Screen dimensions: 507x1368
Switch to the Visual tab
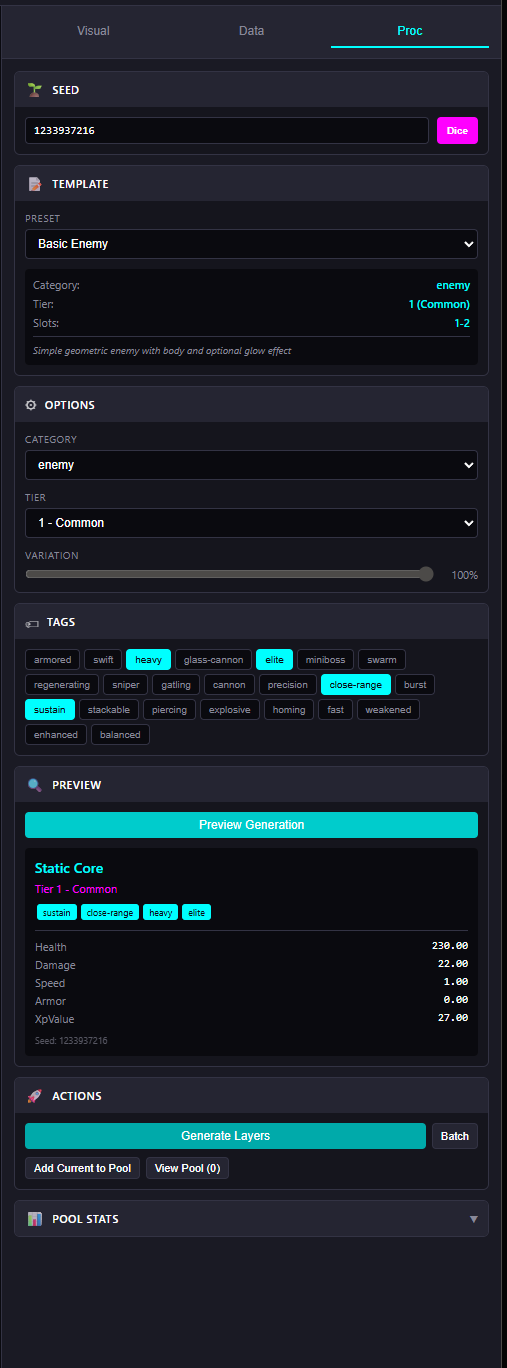(x=94, y=31)
